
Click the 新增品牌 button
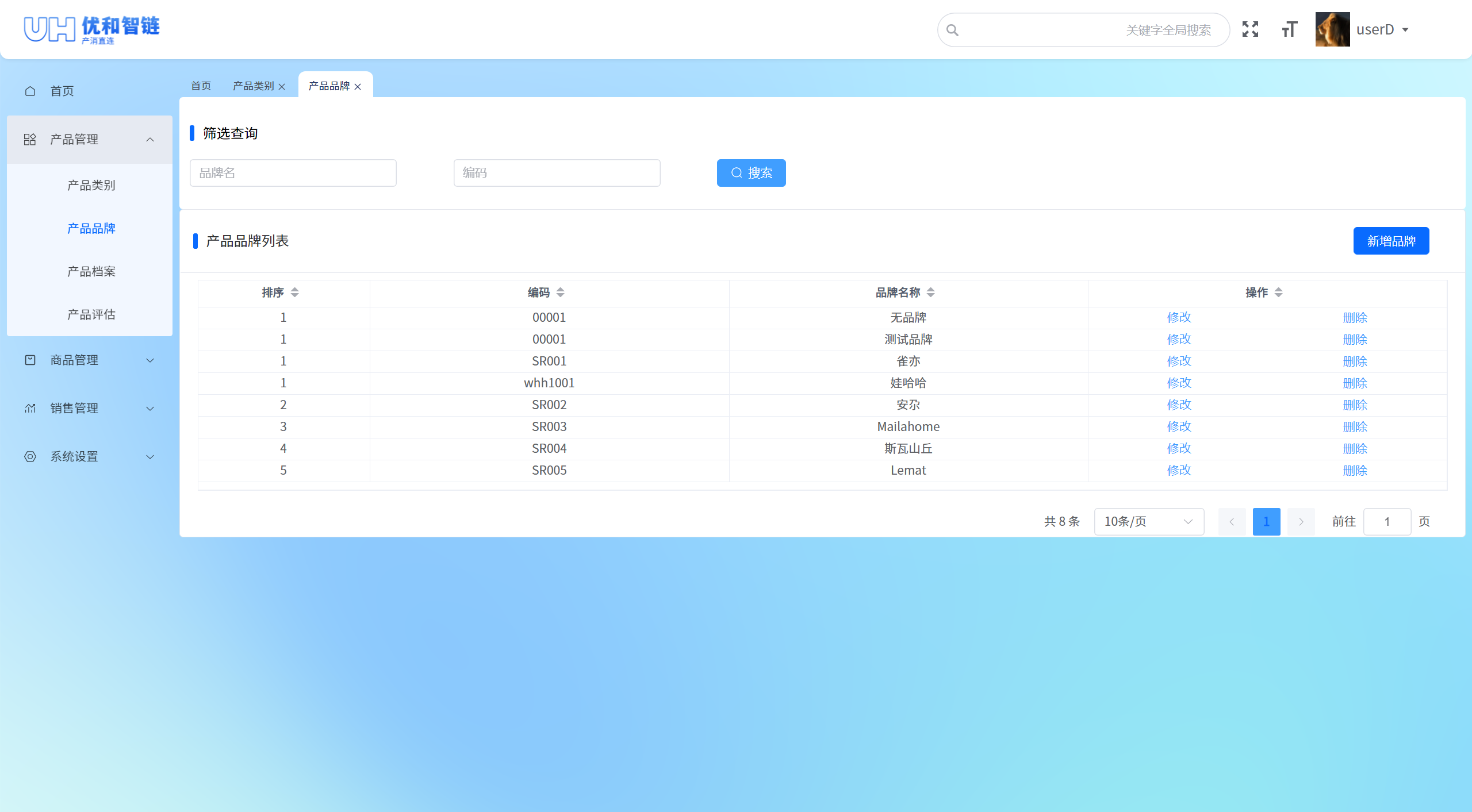(x=1390, y=241)
